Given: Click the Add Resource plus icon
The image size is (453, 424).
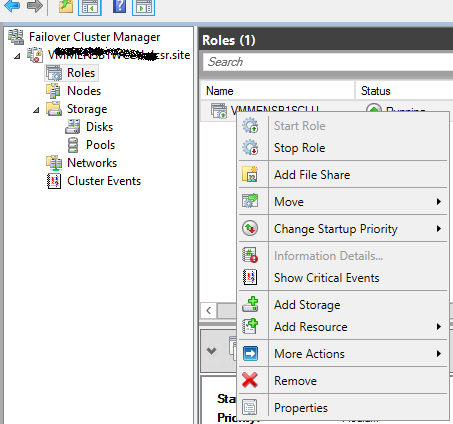Looking at the screenshot, I should click(x=250, y=326).
